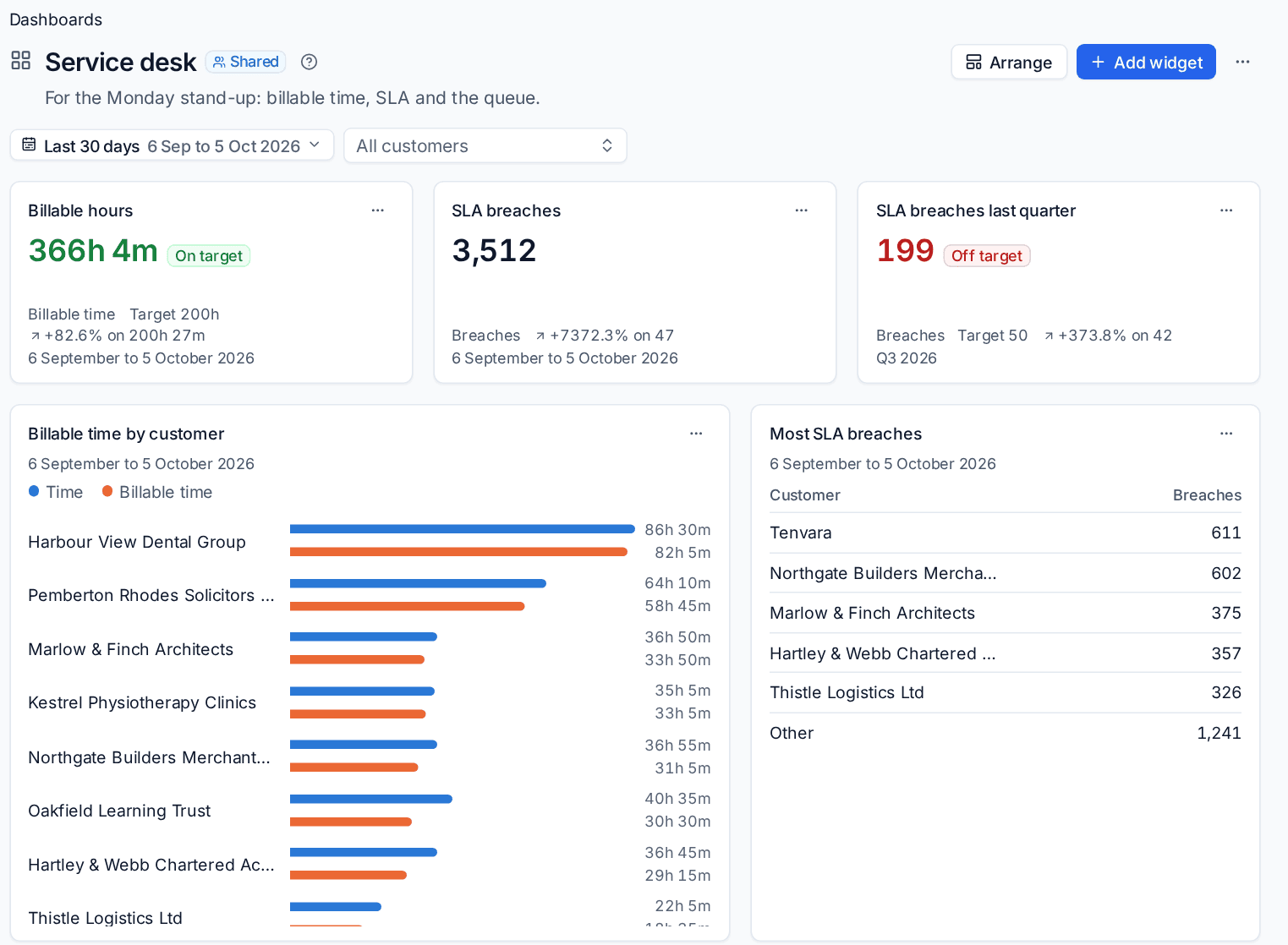The width and height of the screenshot is (1288, 945).
Task: Click the Pemberton Rhodes orange billable bar
Action: pos(408,606)
